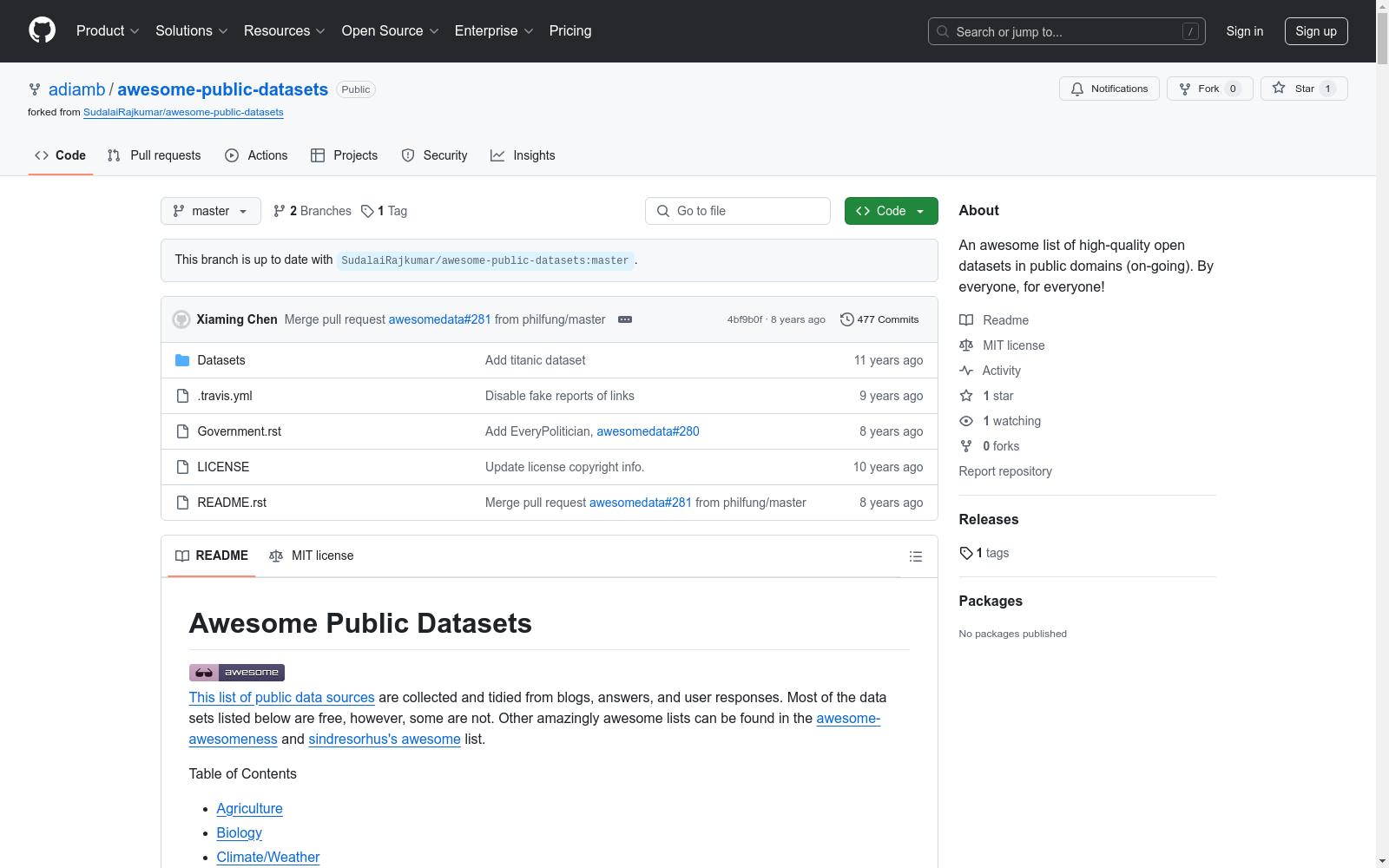The width and height of the screenshot is (1389, 868).
Task: Click the Sign up button
Action: (1316, 31)
